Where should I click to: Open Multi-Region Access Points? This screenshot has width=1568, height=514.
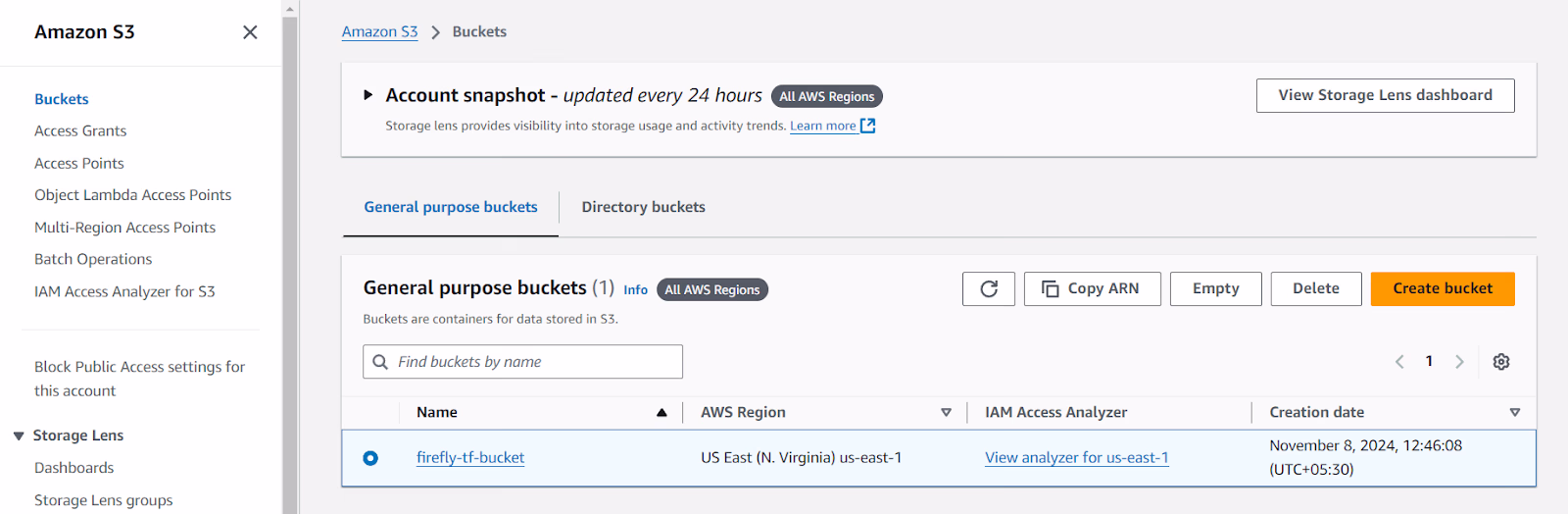125,228
